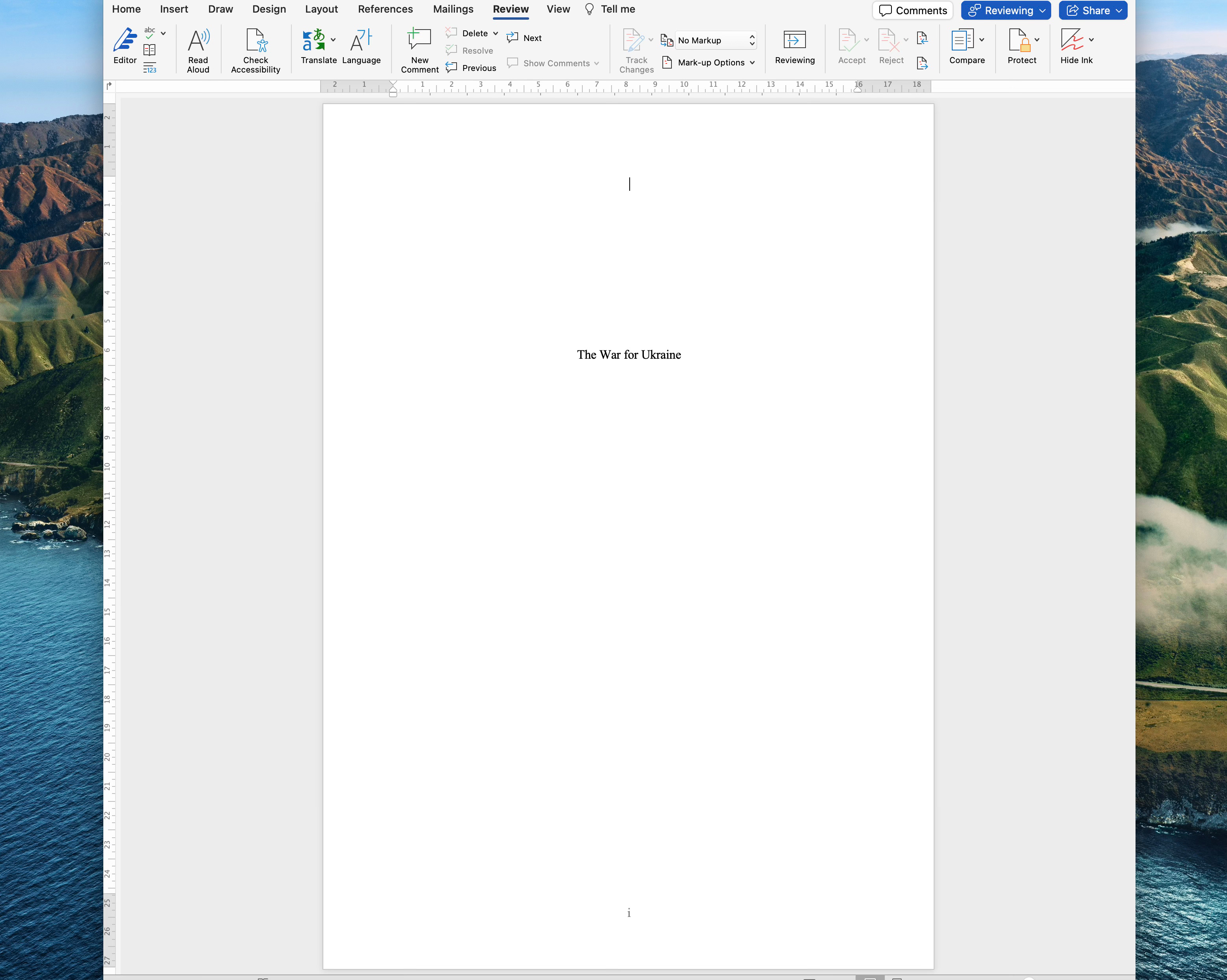Click the title text The War for Ukraine
This screenshot has height=980, width=1227.
tap(628, 354)
